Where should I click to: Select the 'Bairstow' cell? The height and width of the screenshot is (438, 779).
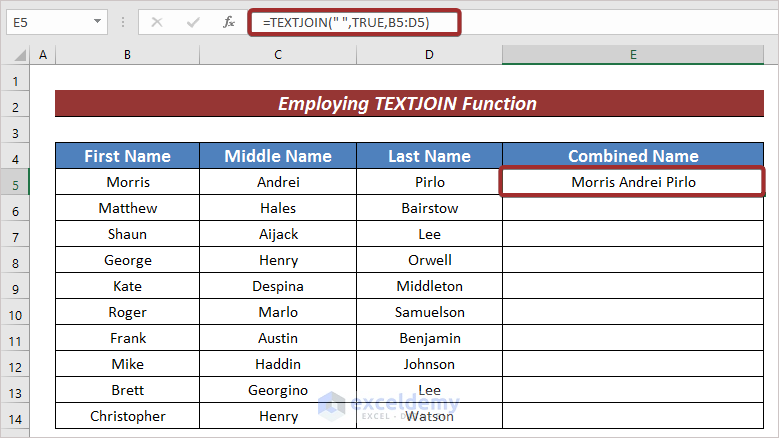(x=429, y=208)
